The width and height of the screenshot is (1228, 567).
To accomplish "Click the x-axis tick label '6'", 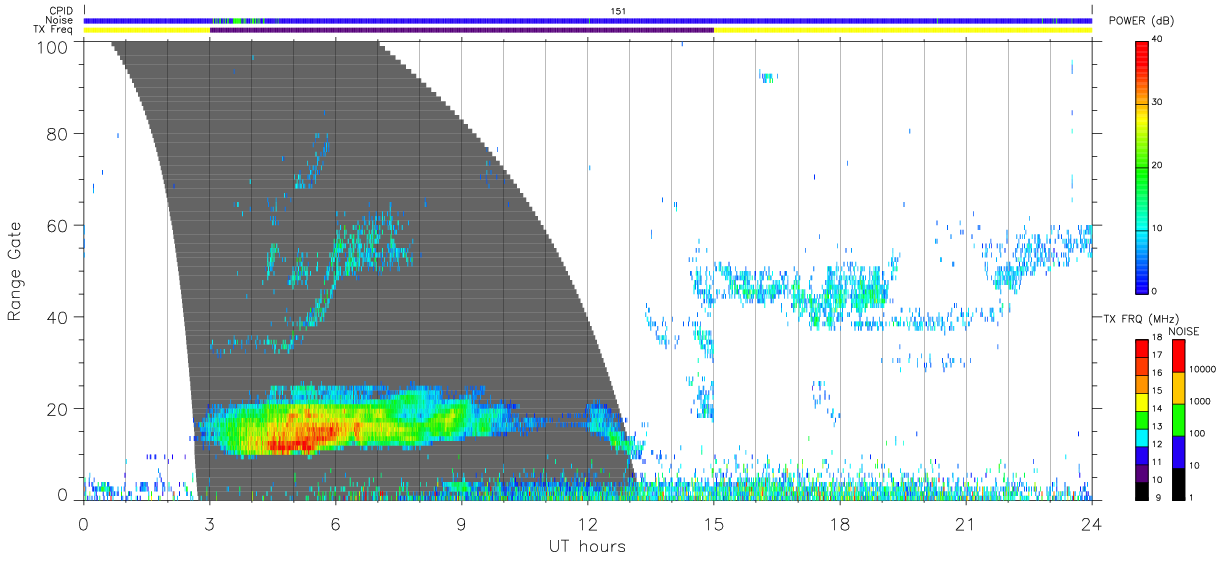I will click(x=335, y=524).
